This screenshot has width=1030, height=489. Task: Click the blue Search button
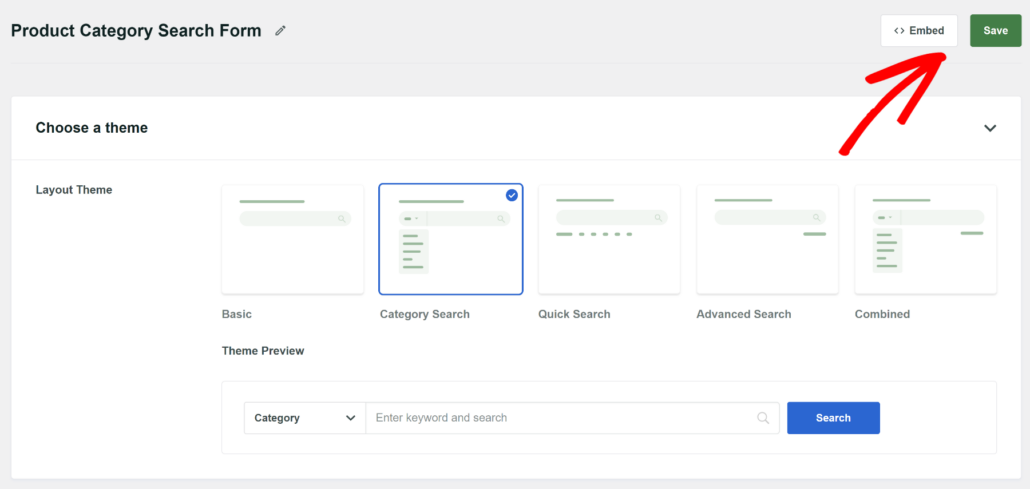pos(833,418)
